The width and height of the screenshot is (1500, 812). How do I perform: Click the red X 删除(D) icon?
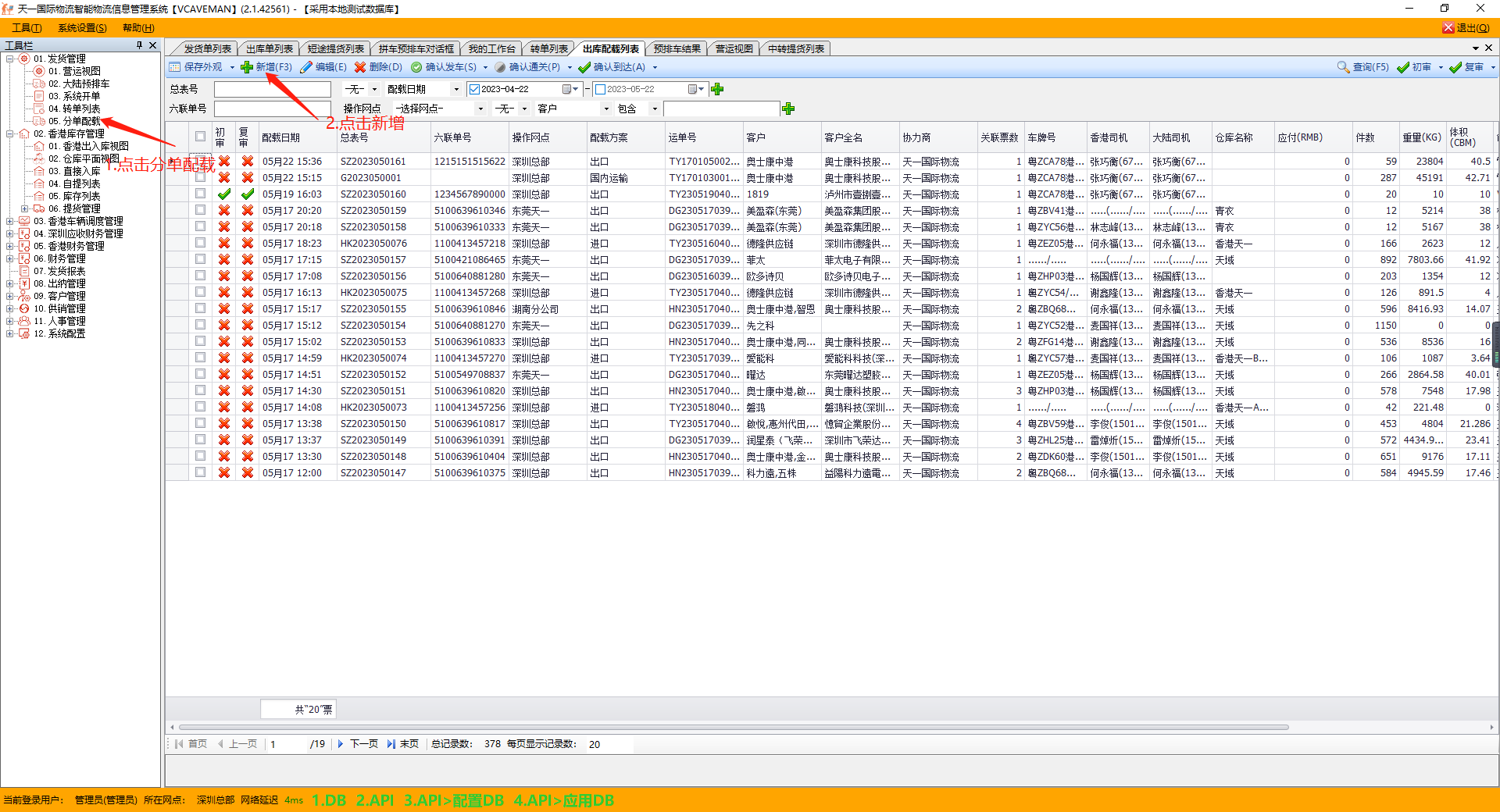(360, 67)
